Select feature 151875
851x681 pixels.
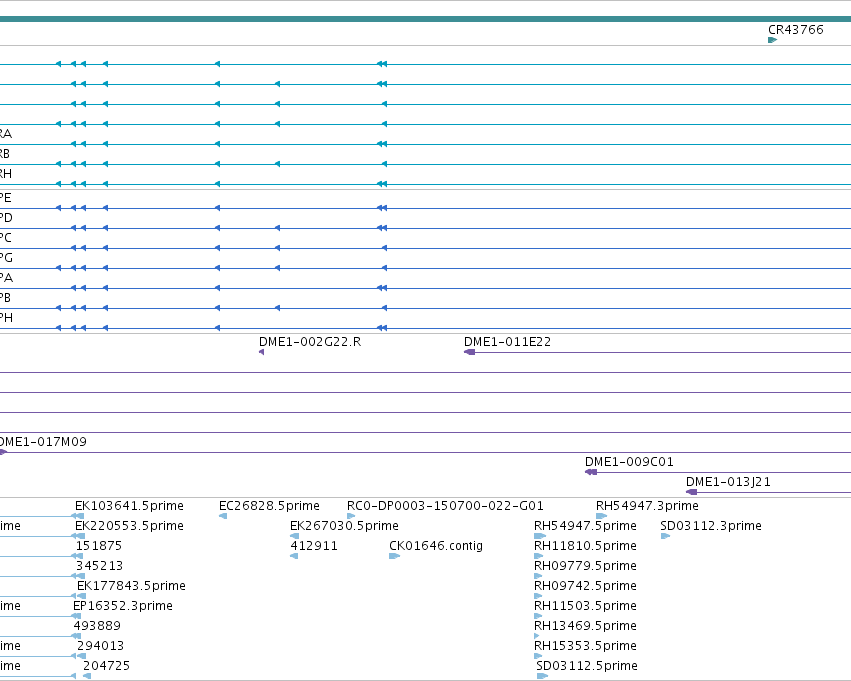click(99, 546)
